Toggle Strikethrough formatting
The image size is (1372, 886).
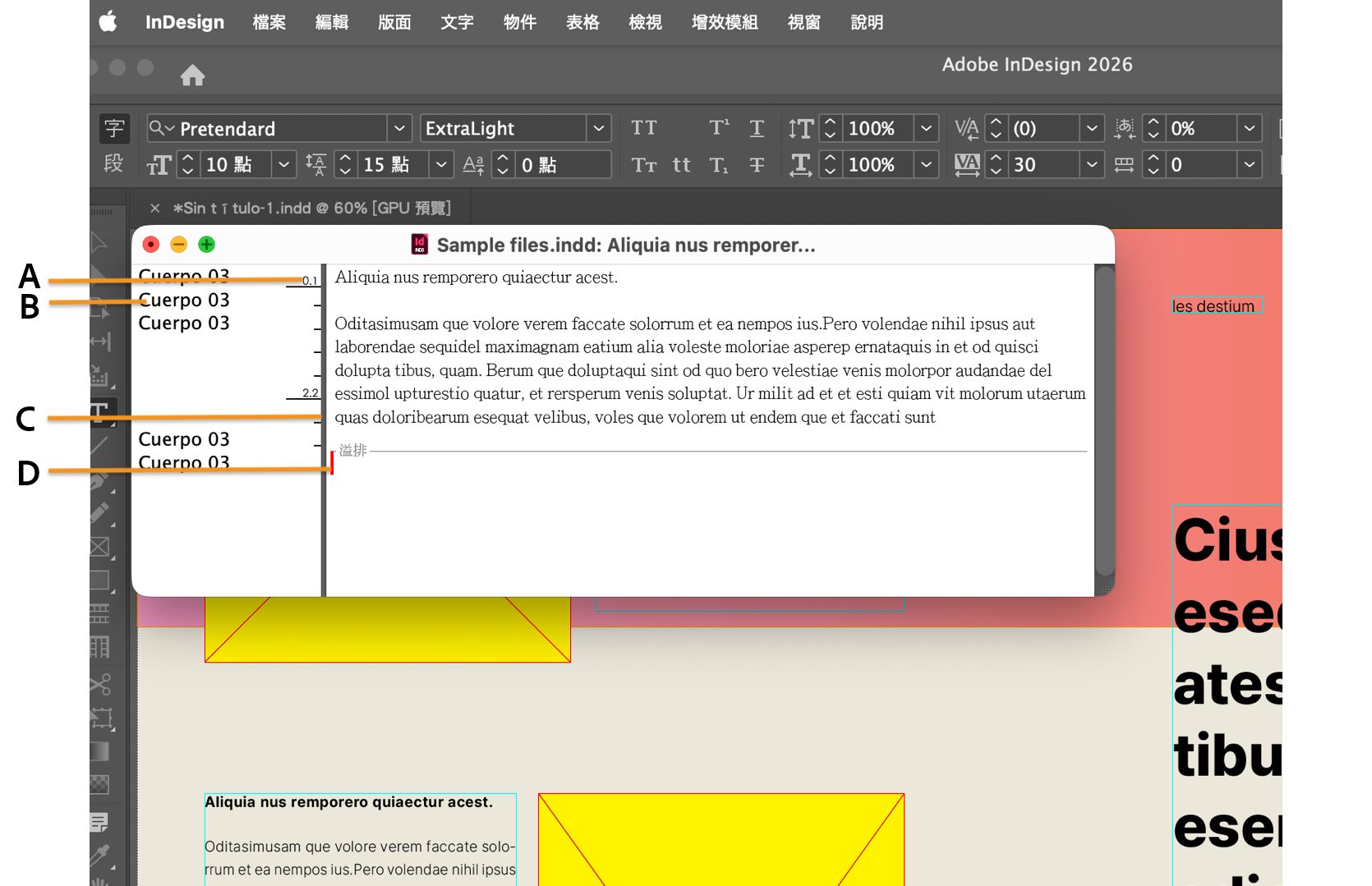(x=757, y=165)
